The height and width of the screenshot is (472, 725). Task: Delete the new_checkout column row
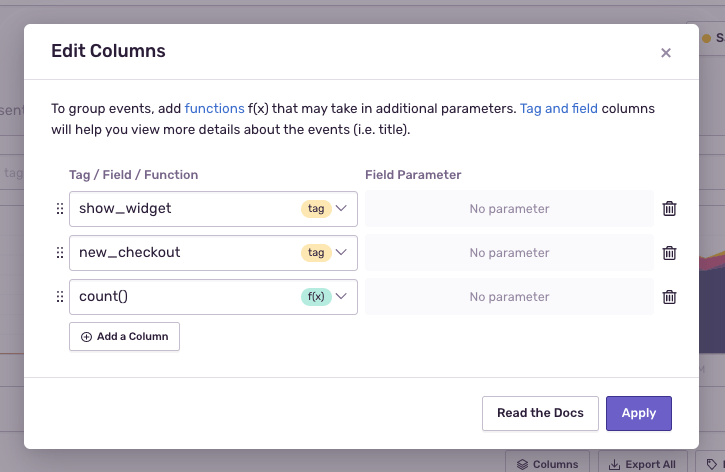coord(670,253)
